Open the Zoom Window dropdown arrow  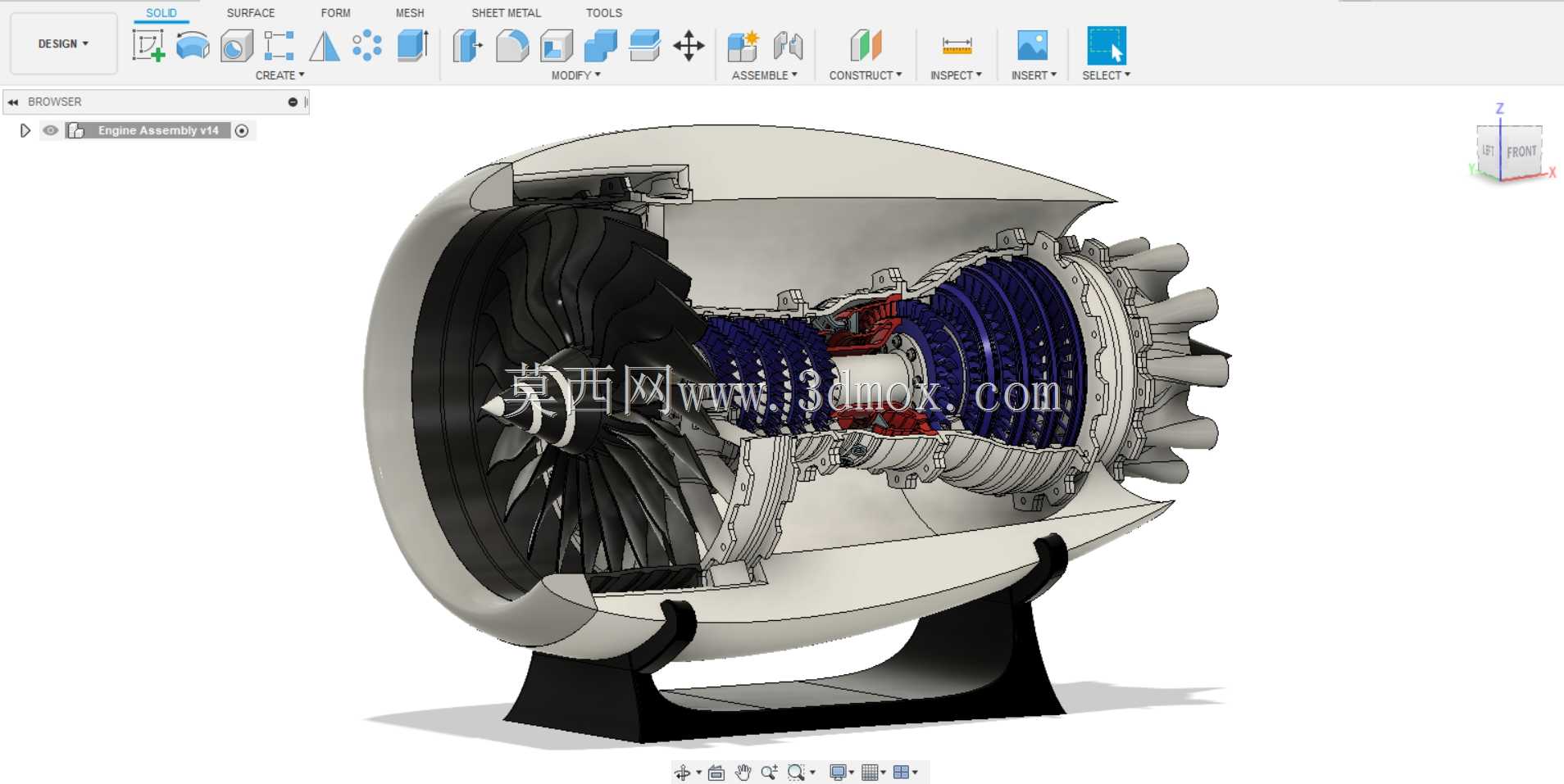tap(812, 773)
